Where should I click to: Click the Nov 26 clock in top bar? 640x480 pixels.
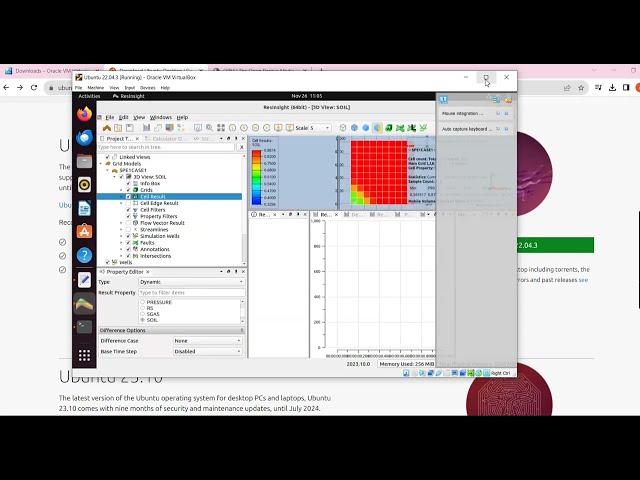[x=307, y=96]
